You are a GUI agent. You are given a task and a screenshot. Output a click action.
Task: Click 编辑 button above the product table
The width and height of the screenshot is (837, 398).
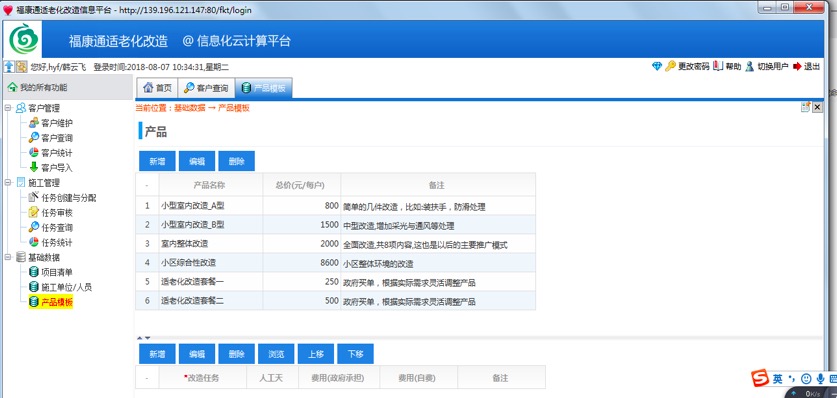(197, 161)
